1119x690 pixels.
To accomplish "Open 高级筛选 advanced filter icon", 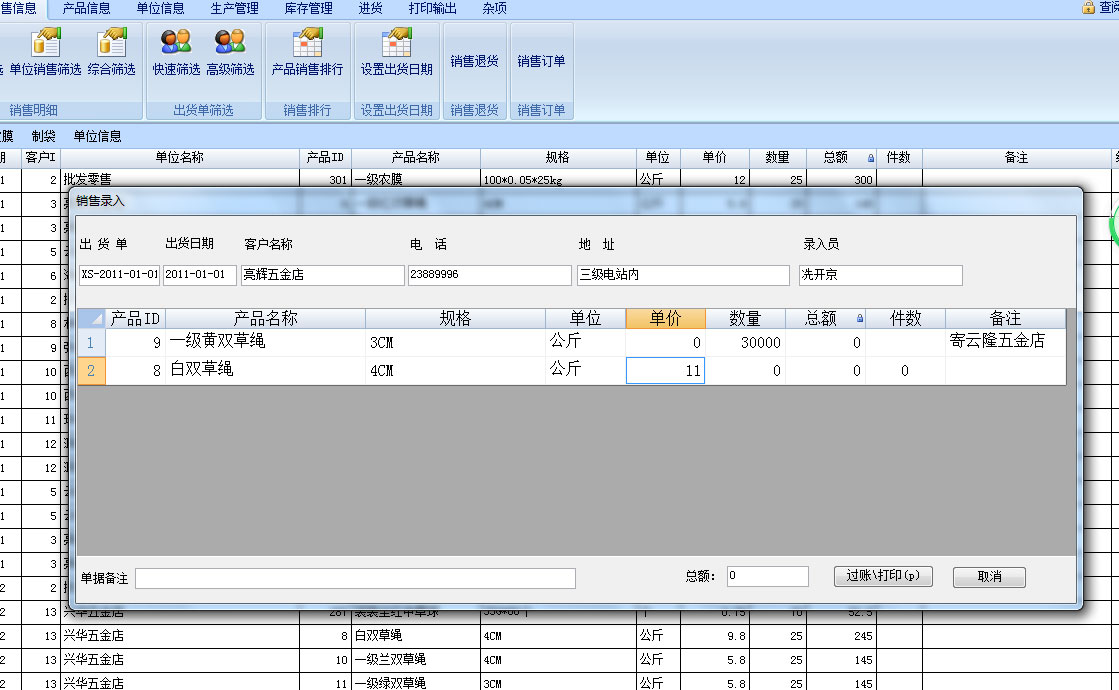I will coord(230,44).
